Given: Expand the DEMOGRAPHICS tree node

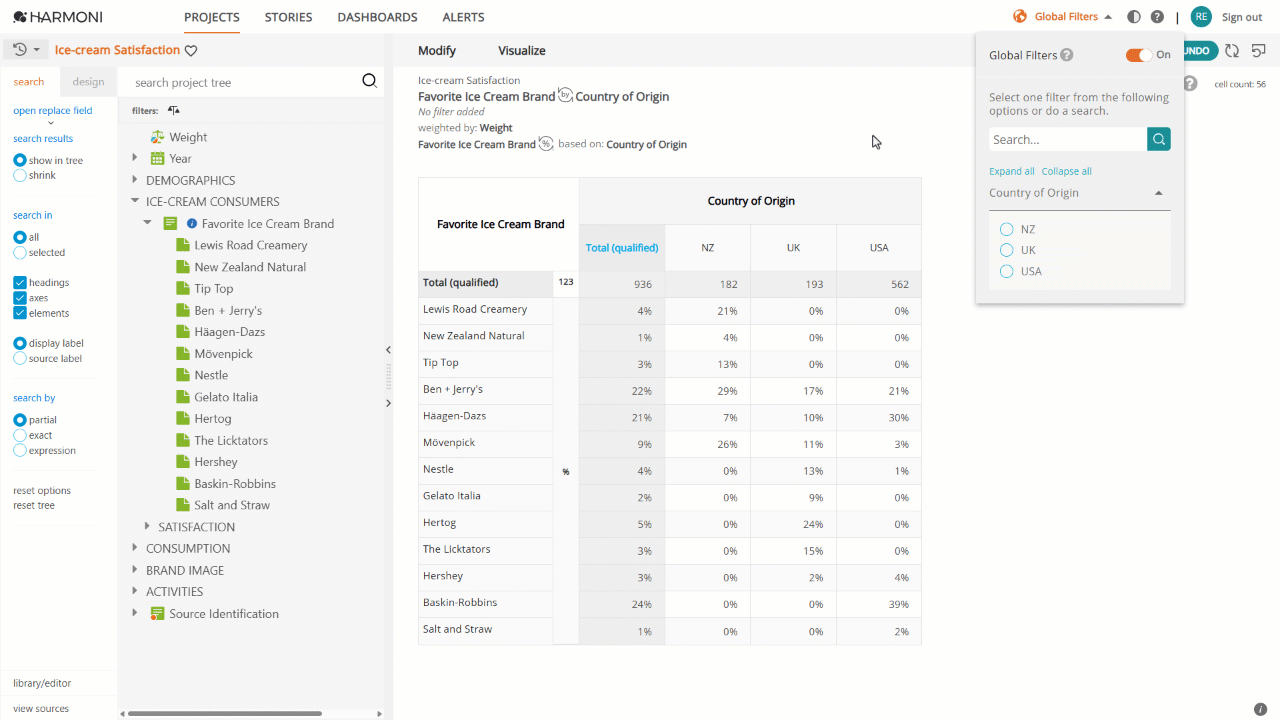Looking at the screenshot, I should click(x=135, y=180).
